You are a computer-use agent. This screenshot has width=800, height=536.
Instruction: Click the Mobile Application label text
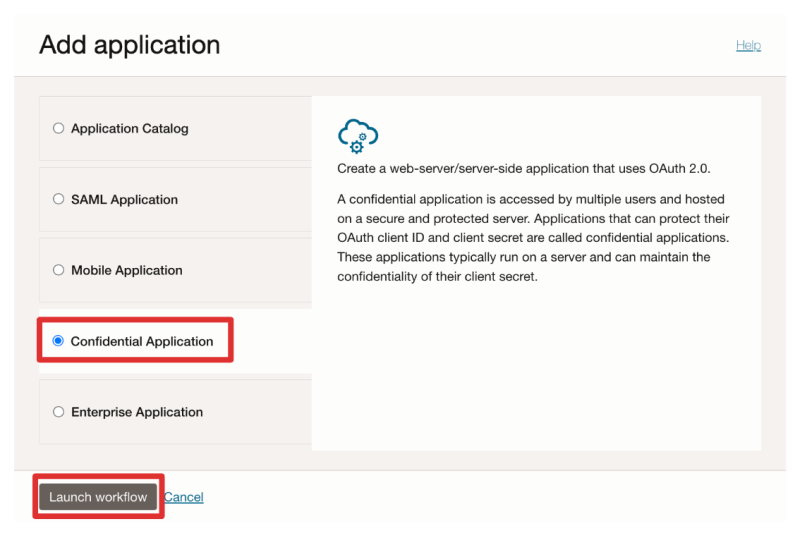(x=127, y=270)
